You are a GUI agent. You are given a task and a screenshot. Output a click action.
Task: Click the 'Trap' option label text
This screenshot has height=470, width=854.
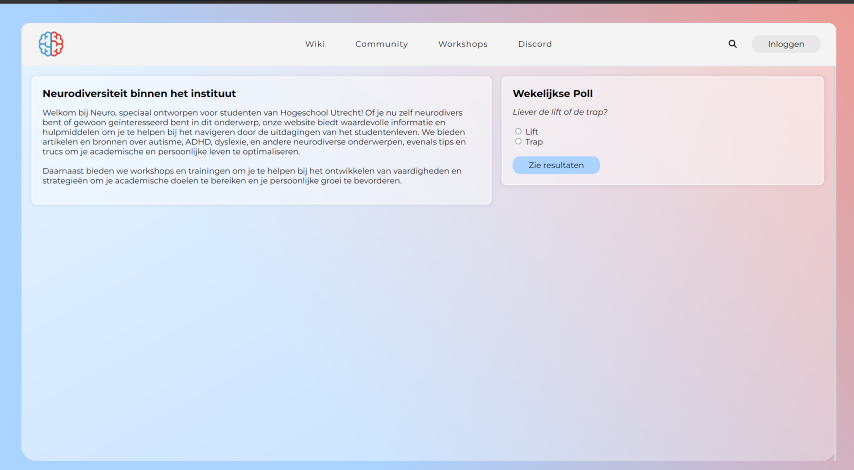pos(533,141)
